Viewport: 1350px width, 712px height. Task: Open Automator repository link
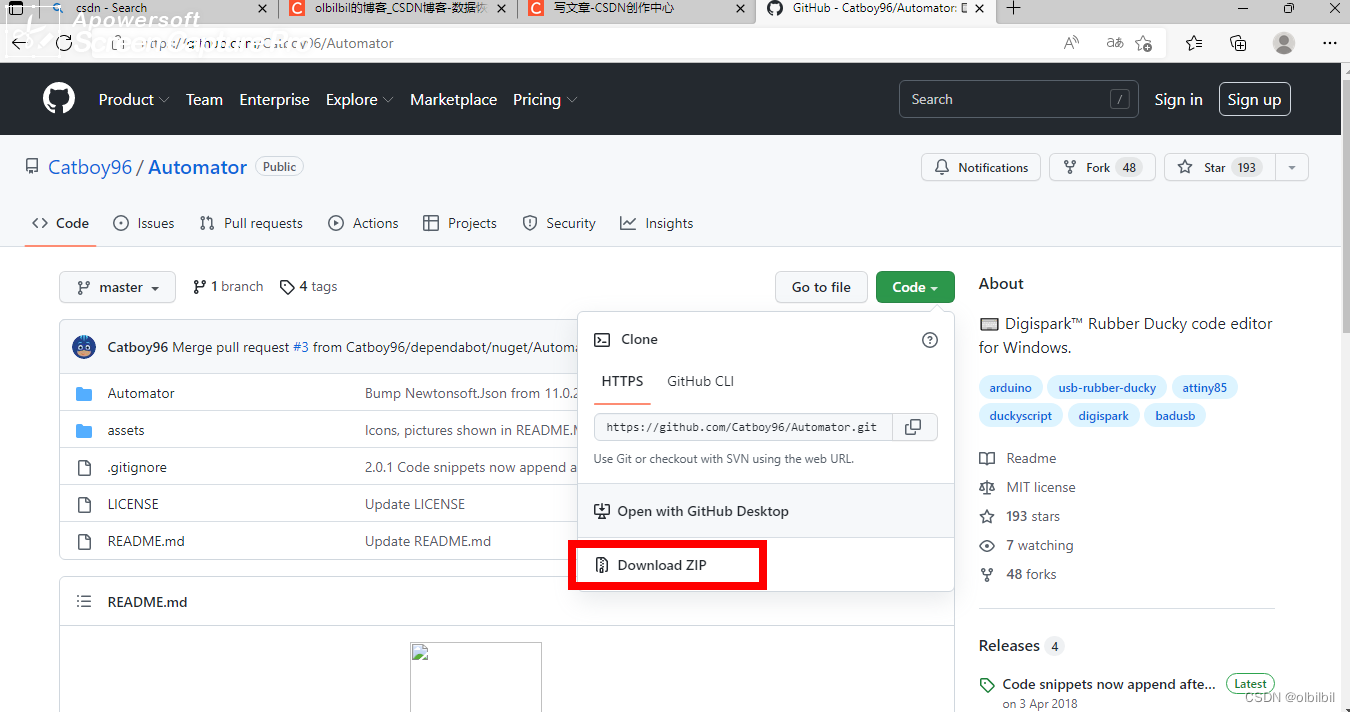[x=197, y=167]
